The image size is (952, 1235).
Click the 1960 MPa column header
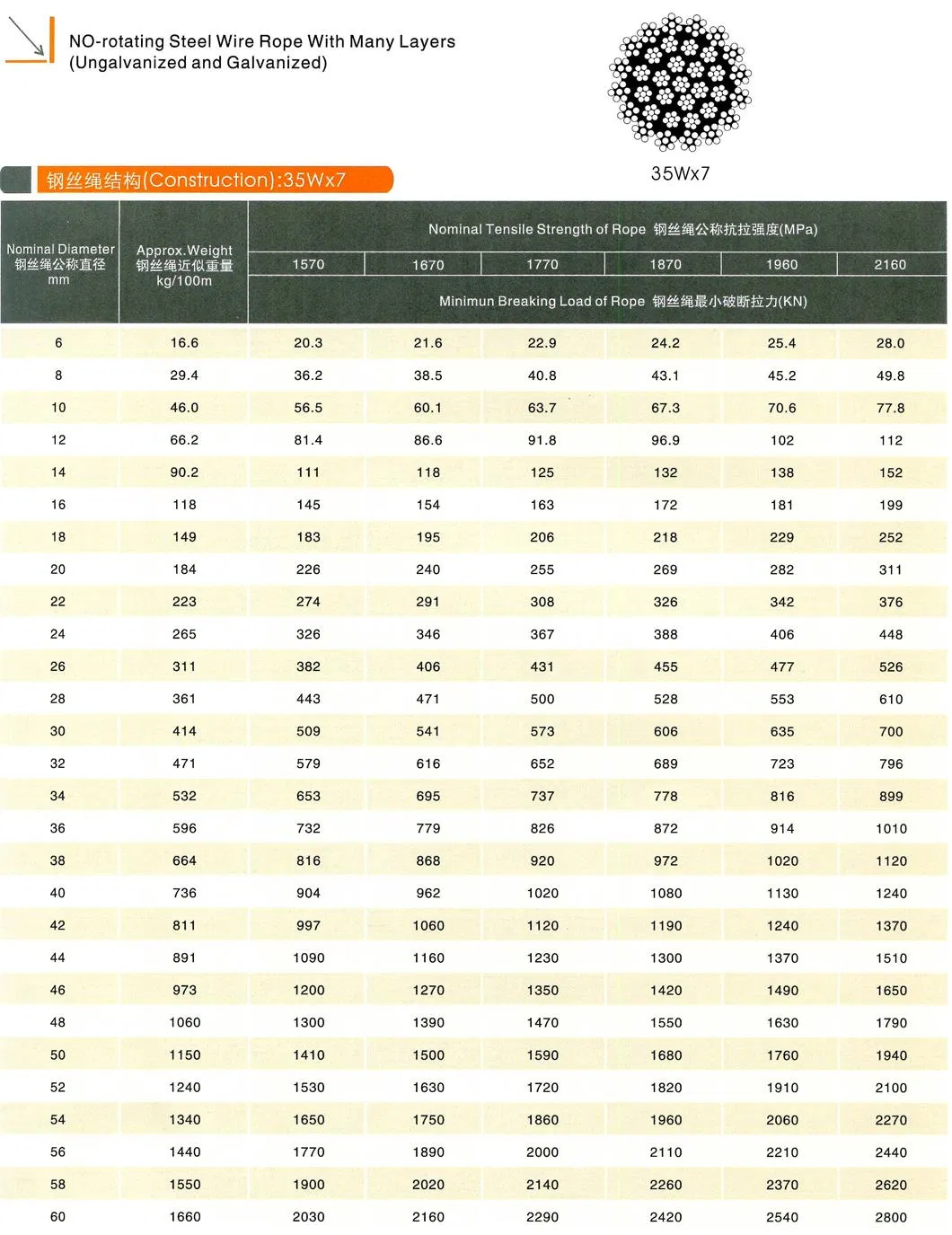click(781, 264)
